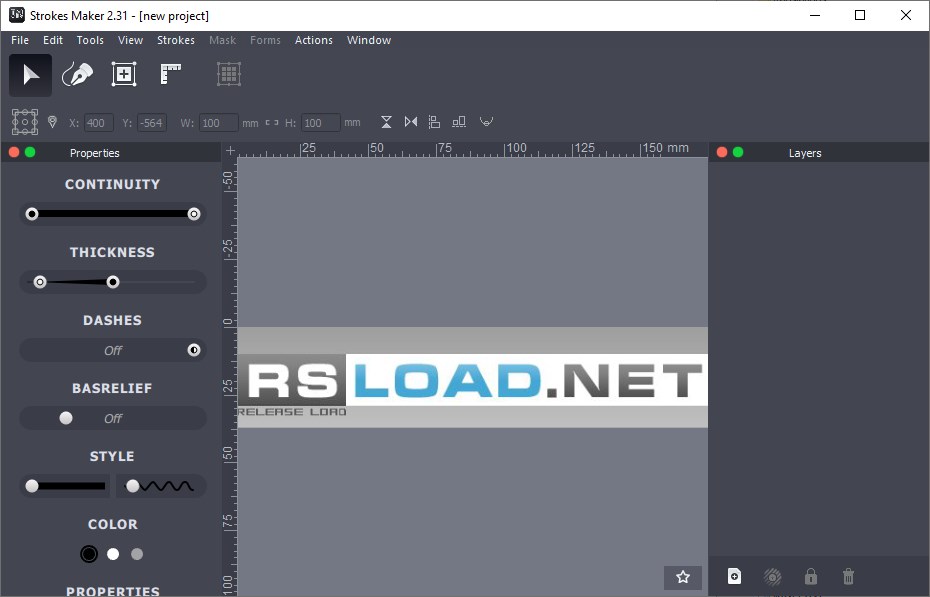Image resolution: width=930 pixels, height=597 pixels.
Task: Click the STYLE heading
Action: (112, 456)
